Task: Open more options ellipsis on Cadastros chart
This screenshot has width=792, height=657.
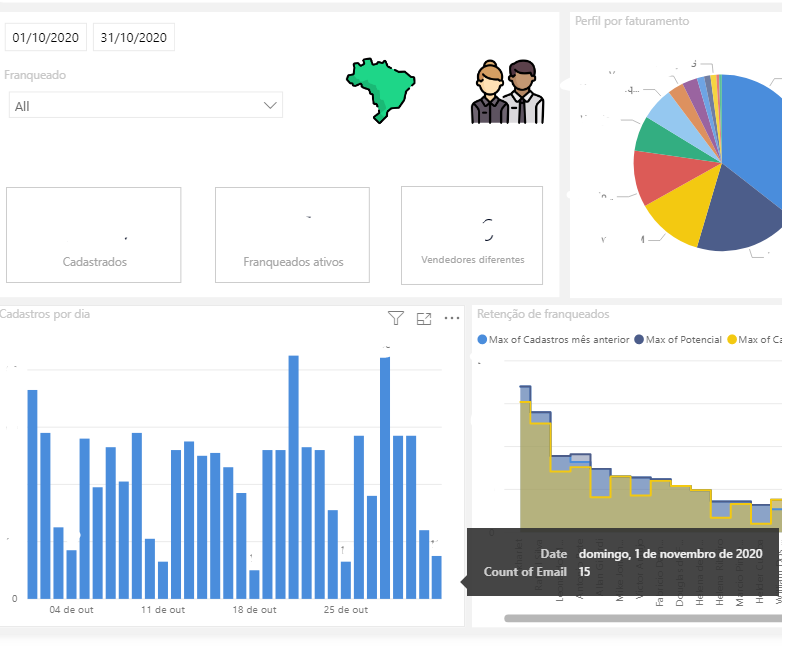Action: tap(452, 318)
